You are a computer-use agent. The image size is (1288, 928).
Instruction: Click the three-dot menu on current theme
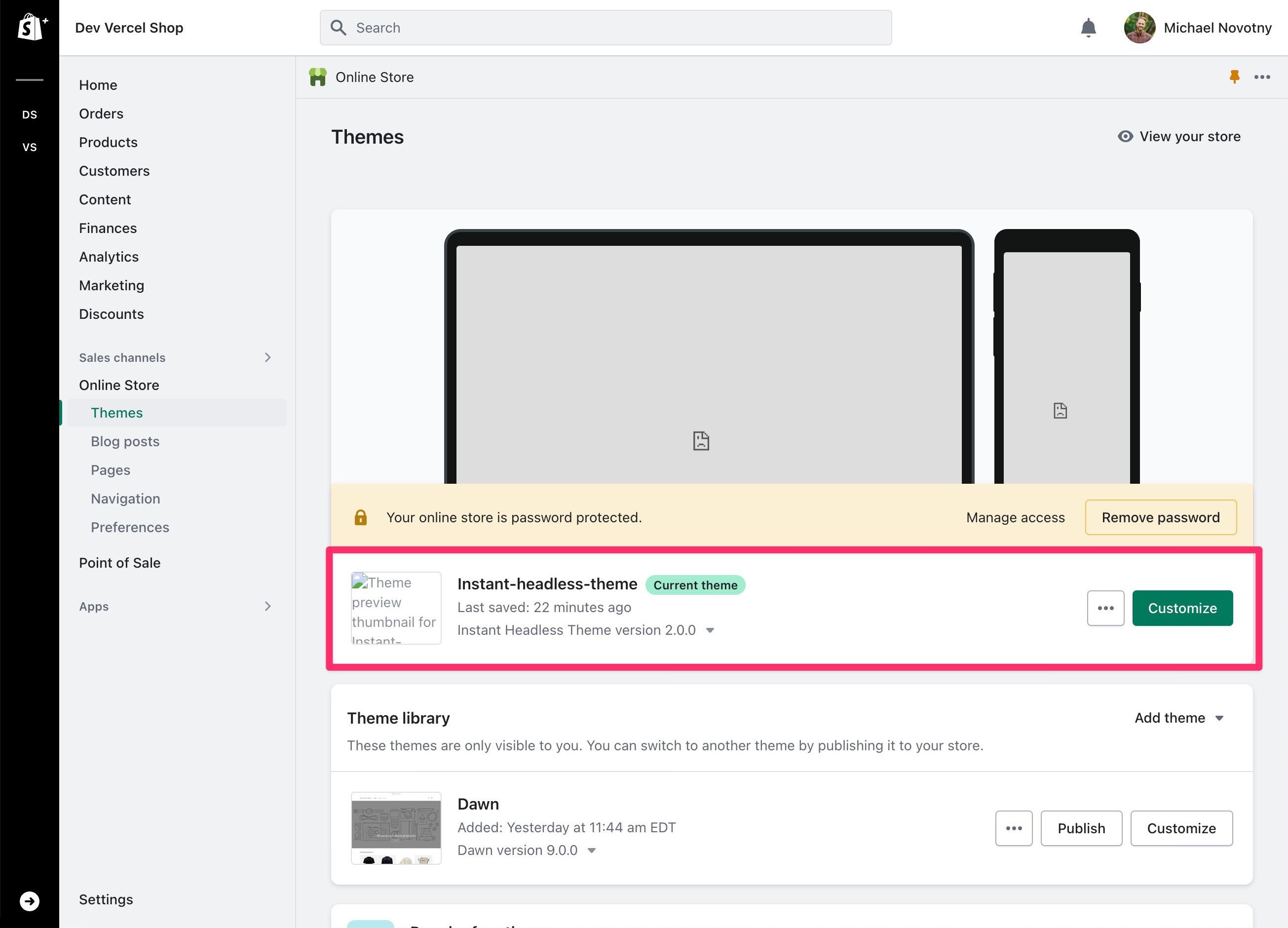(1106, 608)
